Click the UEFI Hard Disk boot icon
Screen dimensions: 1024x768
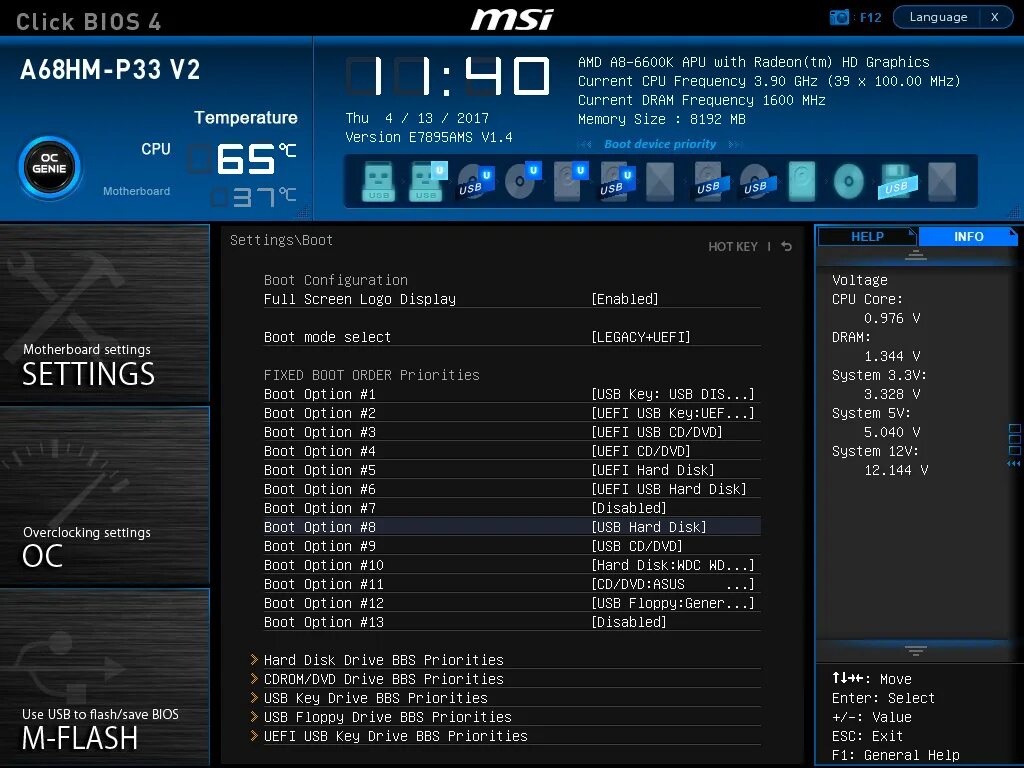pos(569,181)
